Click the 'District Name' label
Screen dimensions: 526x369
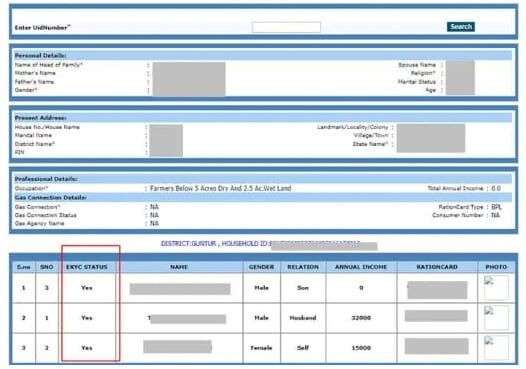tap(35, 144)
